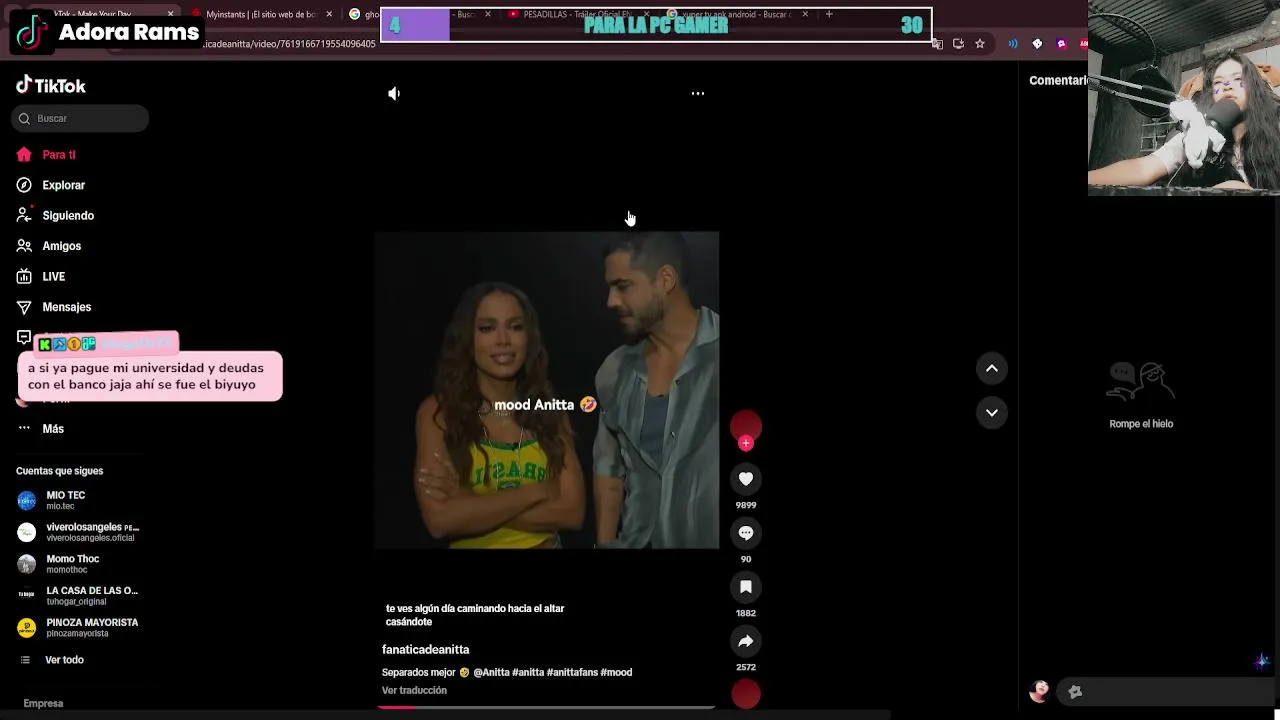This screenshot has height=720, width=1280.
Task: Open the spinning sound disc icon
Action: tap(746, 694)
